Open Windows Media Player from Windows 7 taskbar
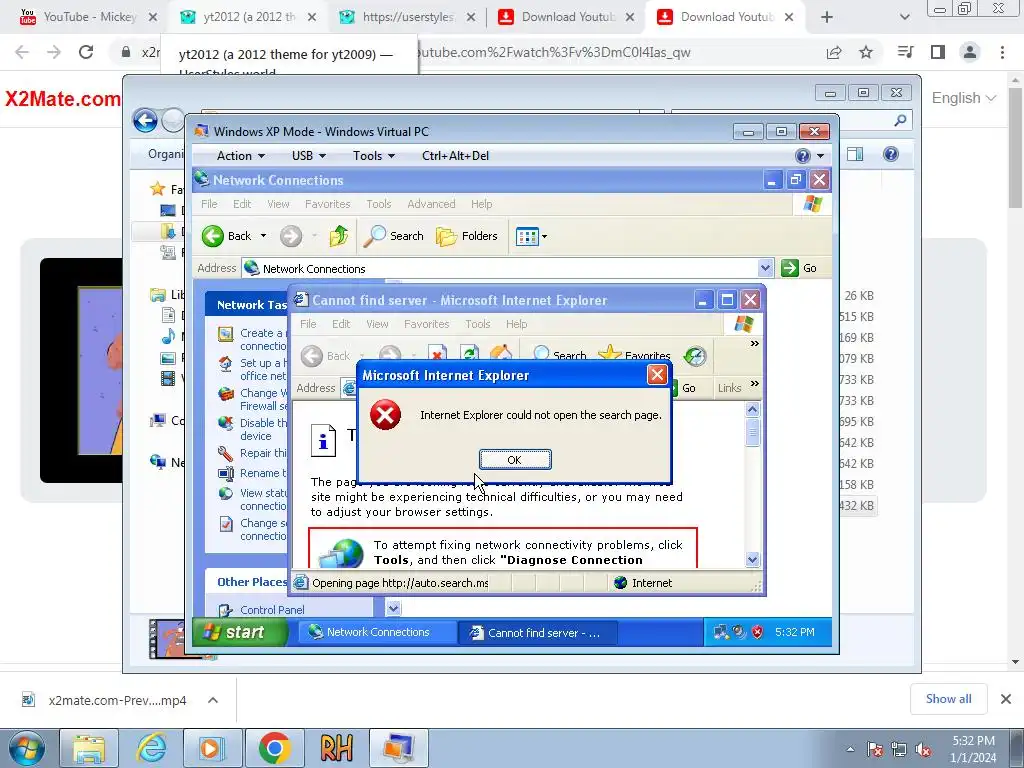Image resolution: width=1024 pixels, height=768 pixels. [x=212, y=748]
